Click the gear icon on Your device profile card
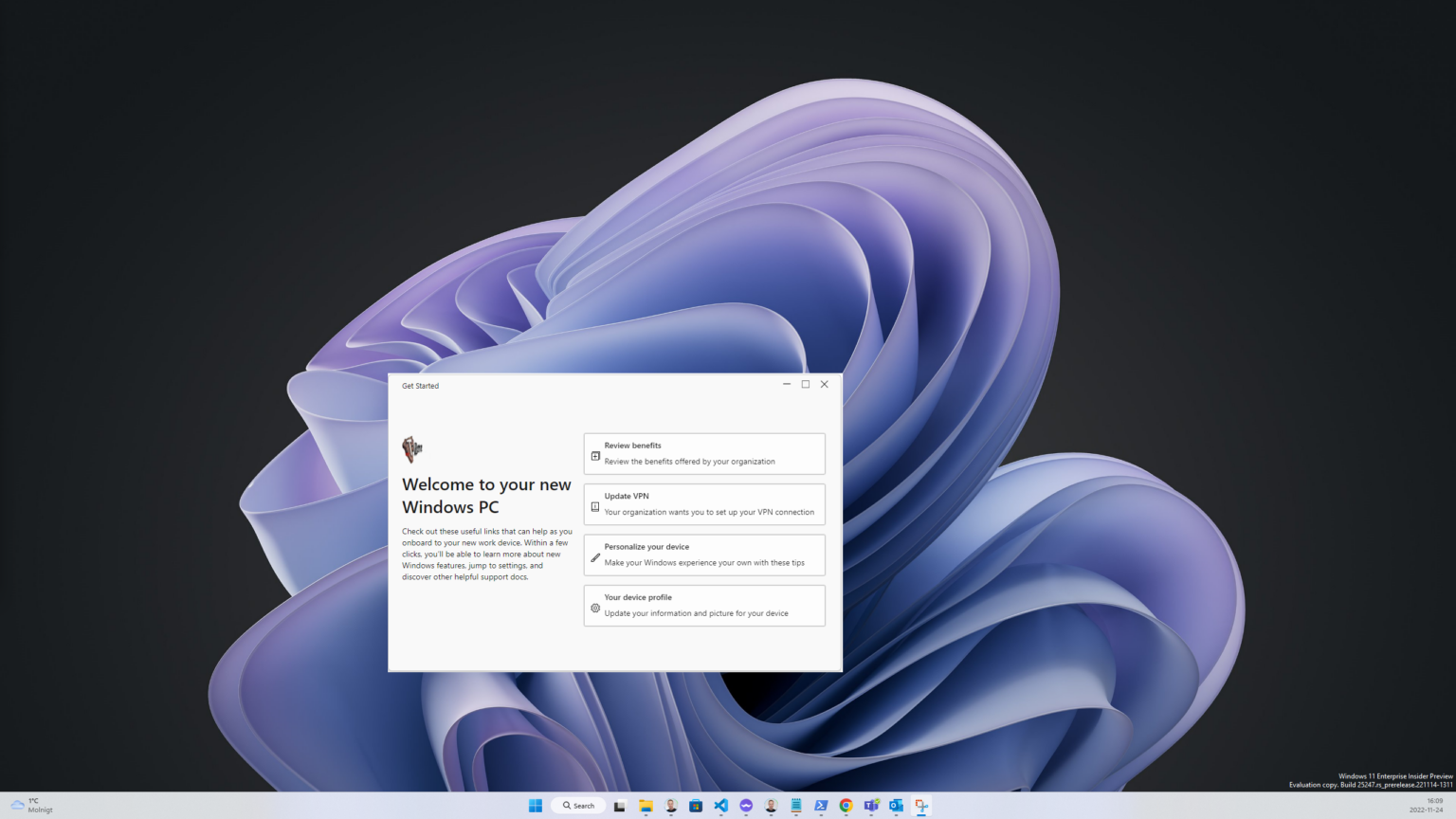The width and height of the screenshot is (1456, 819). [x=595, y=609]
